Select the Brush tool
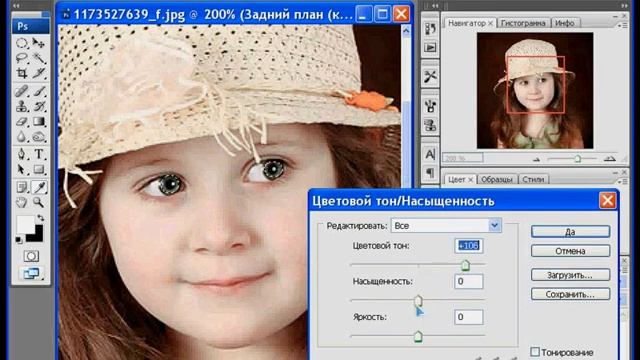 pyautogui.click(x=39, y=91)
